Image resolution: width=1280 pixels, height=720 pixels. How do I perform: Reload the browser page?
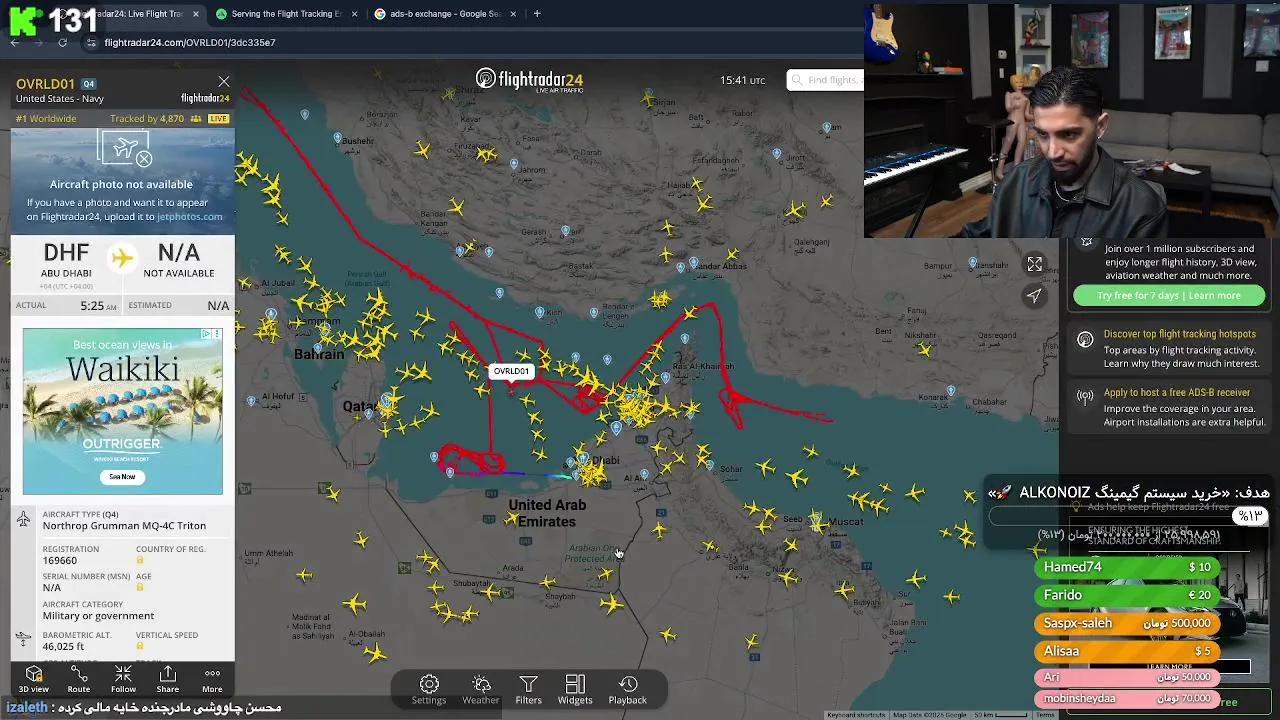click(62, 43)
